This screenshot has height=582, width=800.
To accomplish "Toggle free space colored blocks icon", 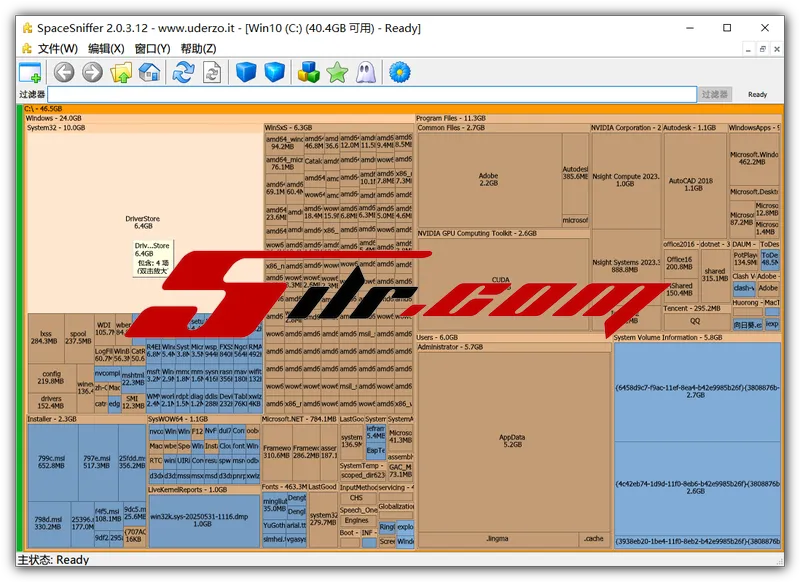I will pyautogui.click(x=309, y=72).
